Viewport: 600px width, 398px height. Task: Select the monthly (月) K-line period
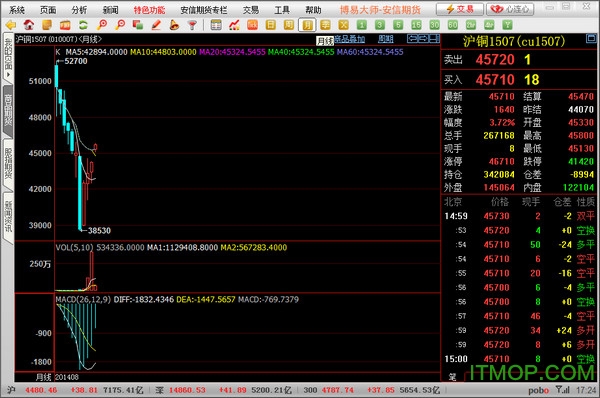coord(307,25)
